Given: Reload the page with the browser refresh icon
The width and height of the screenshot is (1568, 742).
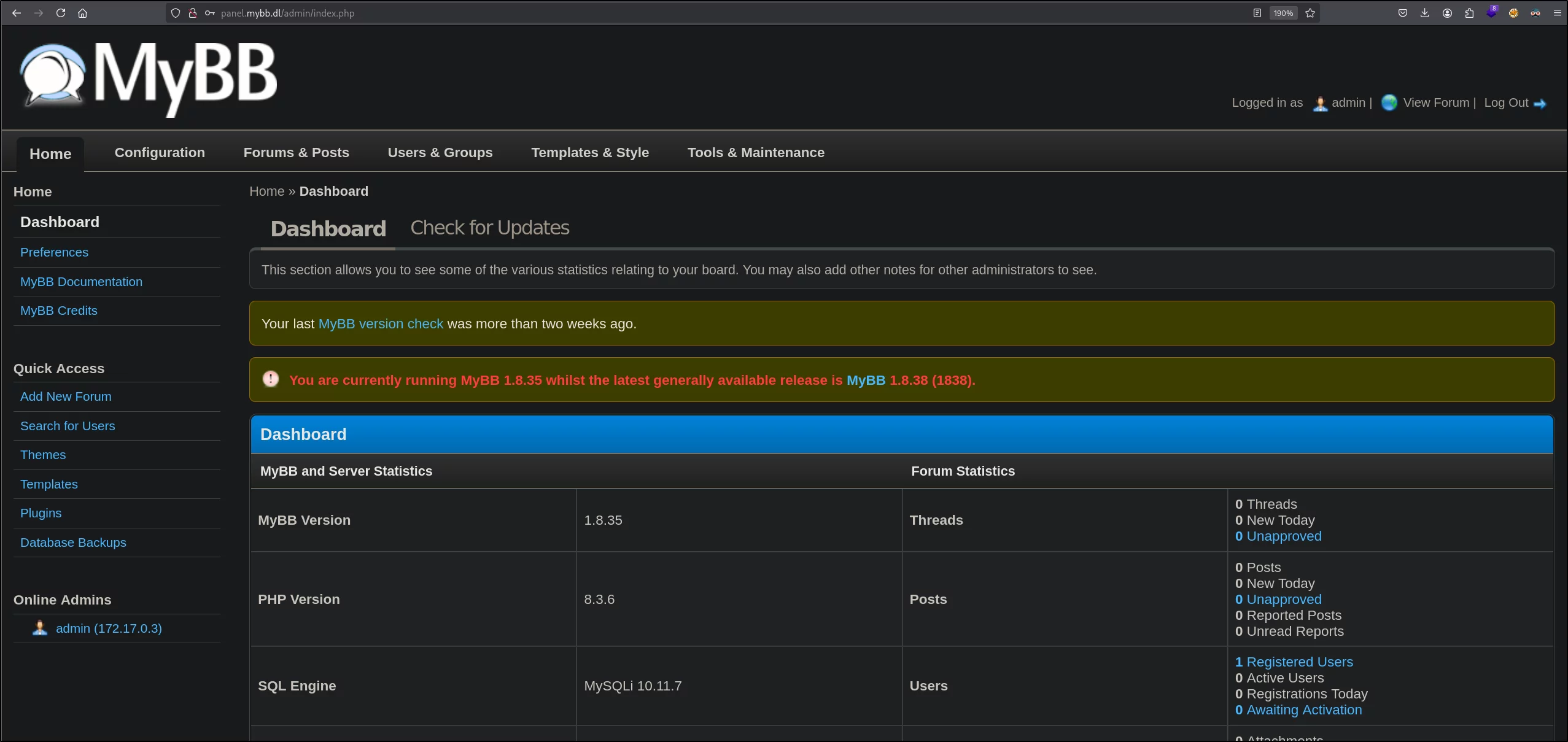Looking at the screenshot, I should click(x=61, y=13).
